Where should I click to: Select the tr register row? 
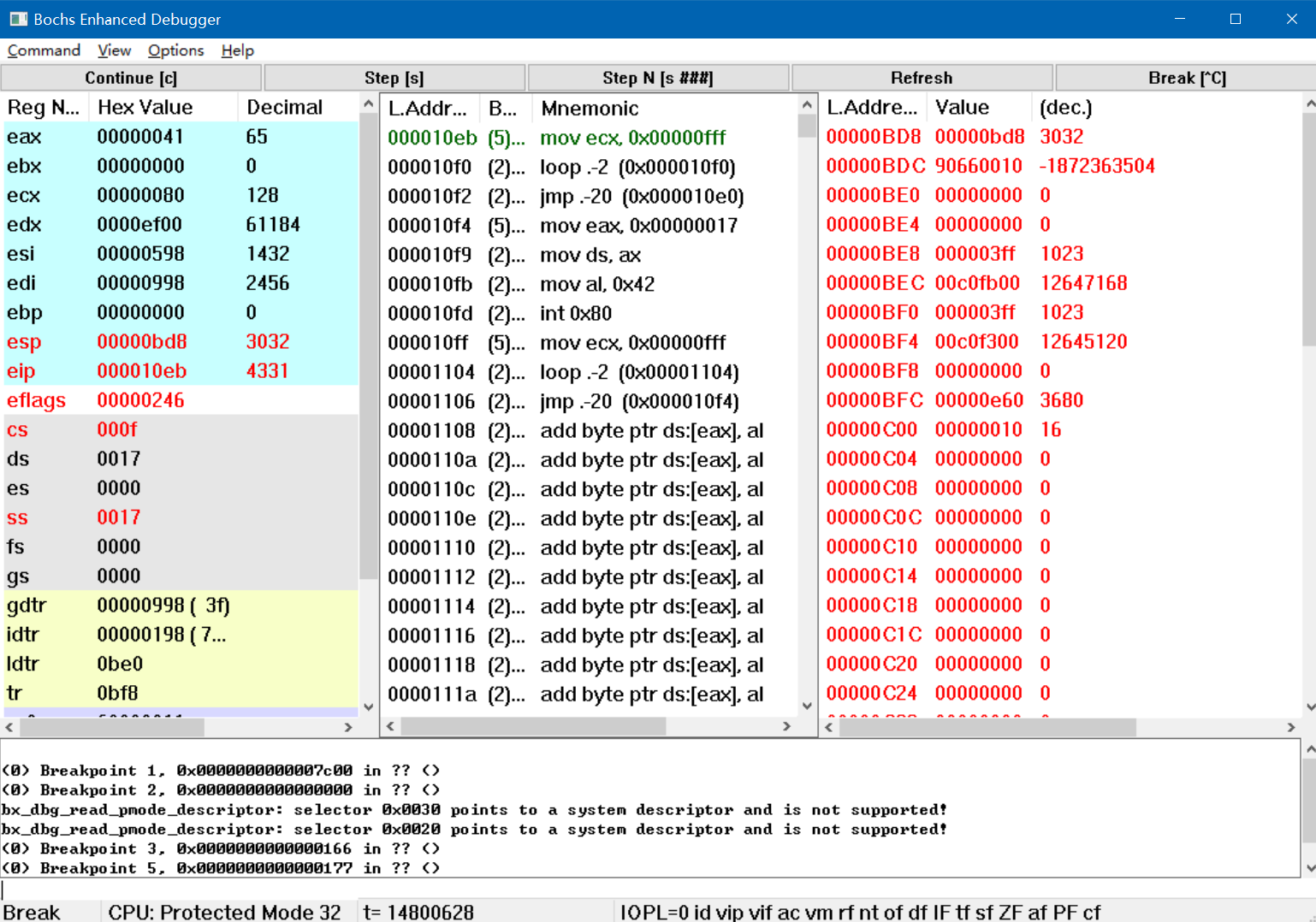tap(181, 693)
